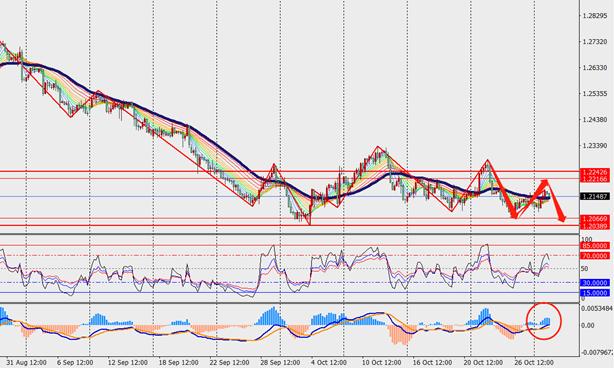Image resolution: width=614 pixels, height=368 pixels.
Task: Click the red downward arrow tip
Action: pos(563,219)
